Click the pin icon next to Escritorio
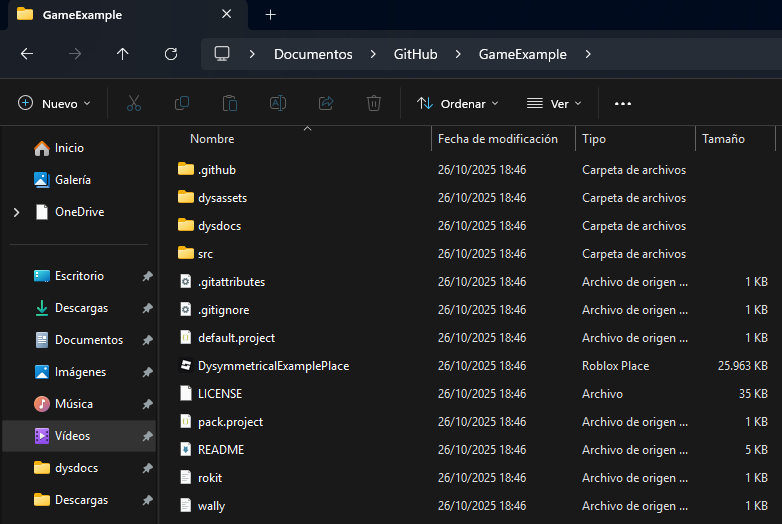The width and height of the screenshot is (782, 524). click(147, 276)
